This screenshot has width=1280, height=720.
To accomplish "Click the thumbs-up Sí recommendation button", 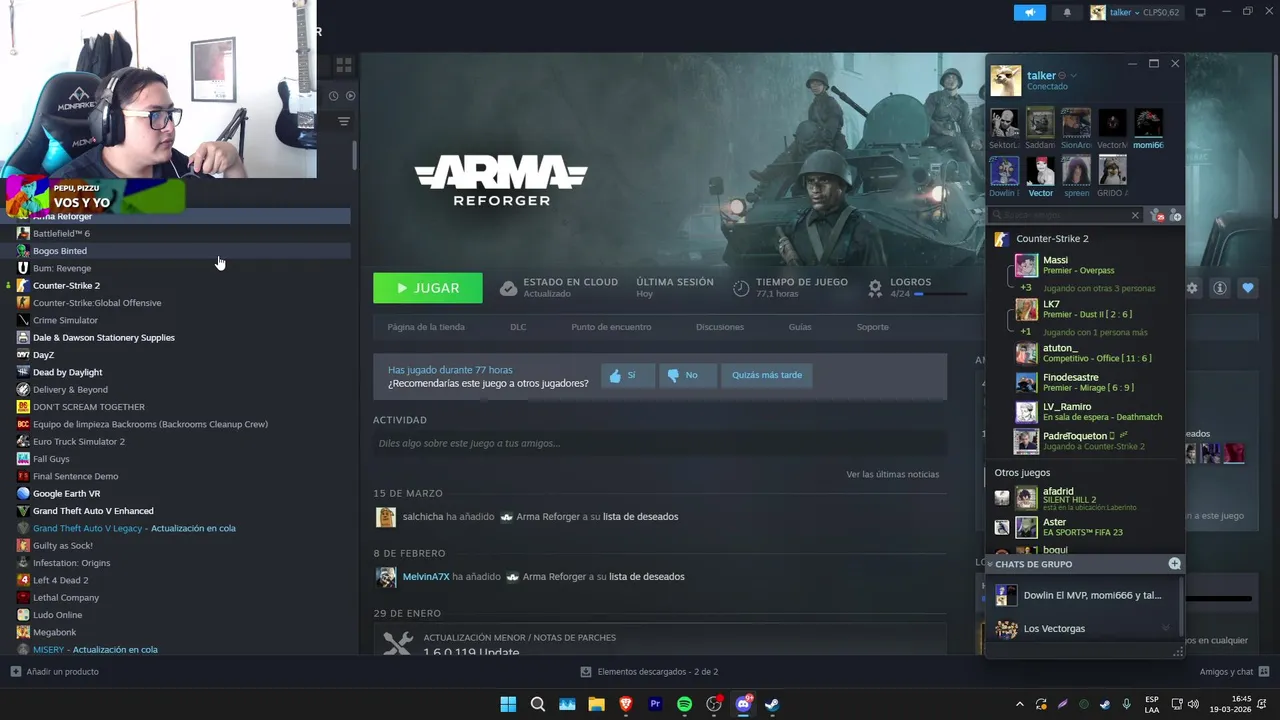I will pyautogui.click(x=628, y=375).
